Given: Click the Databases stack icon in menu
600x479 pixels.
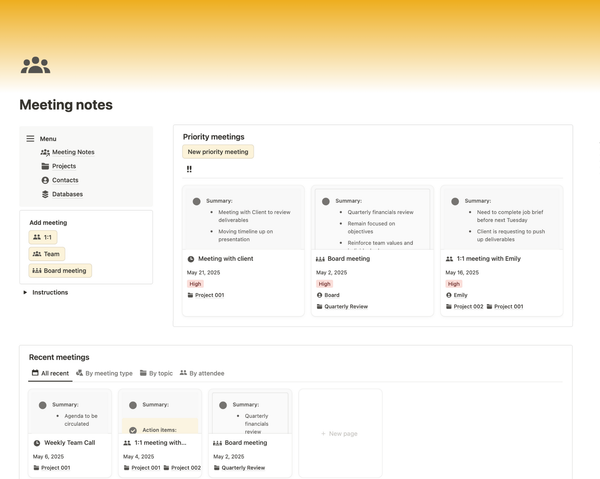Looking at the screenshot, I should click(45, 194).
